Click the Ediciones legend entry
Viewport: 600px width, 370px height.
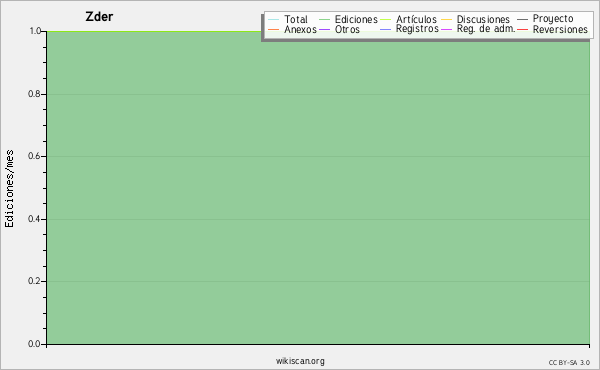348,19
